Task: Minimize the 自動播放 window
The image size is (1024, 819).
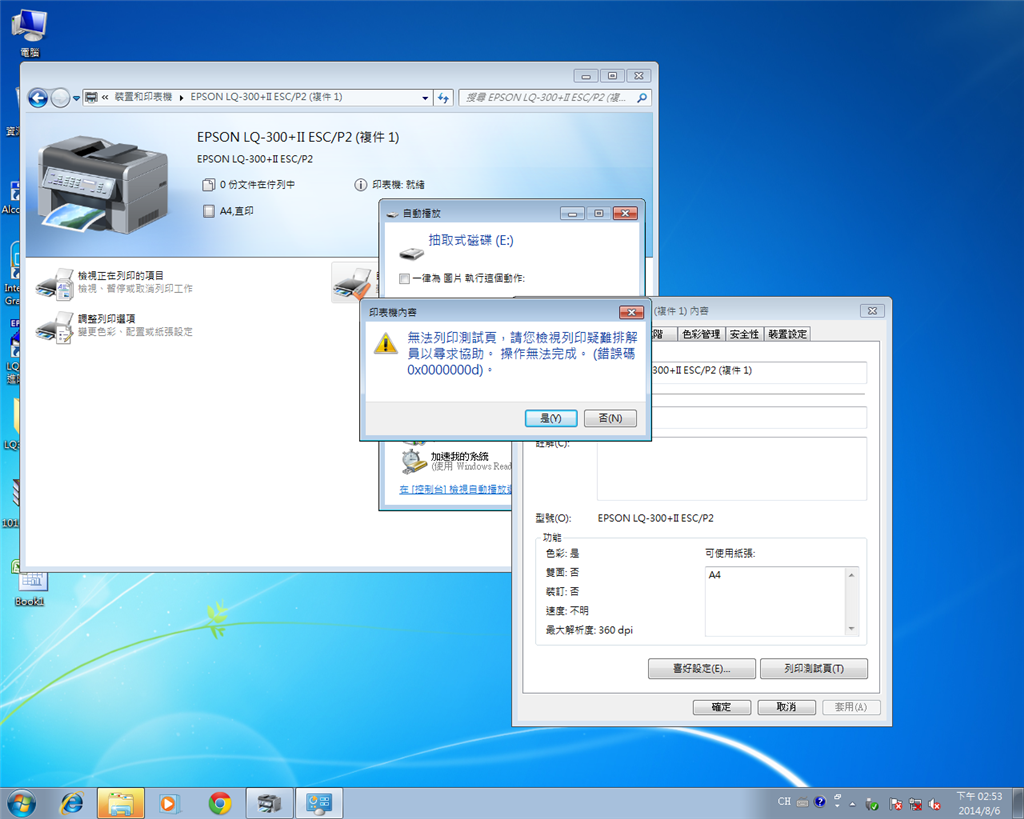Action: click(x=572, y=214)
